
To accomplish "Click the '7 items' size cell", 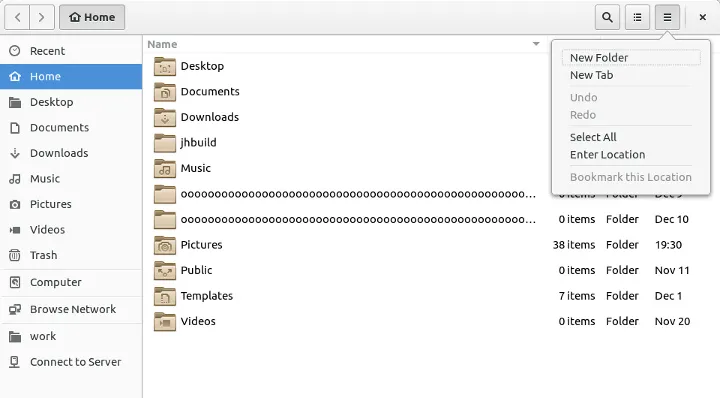I will point(577,296).
